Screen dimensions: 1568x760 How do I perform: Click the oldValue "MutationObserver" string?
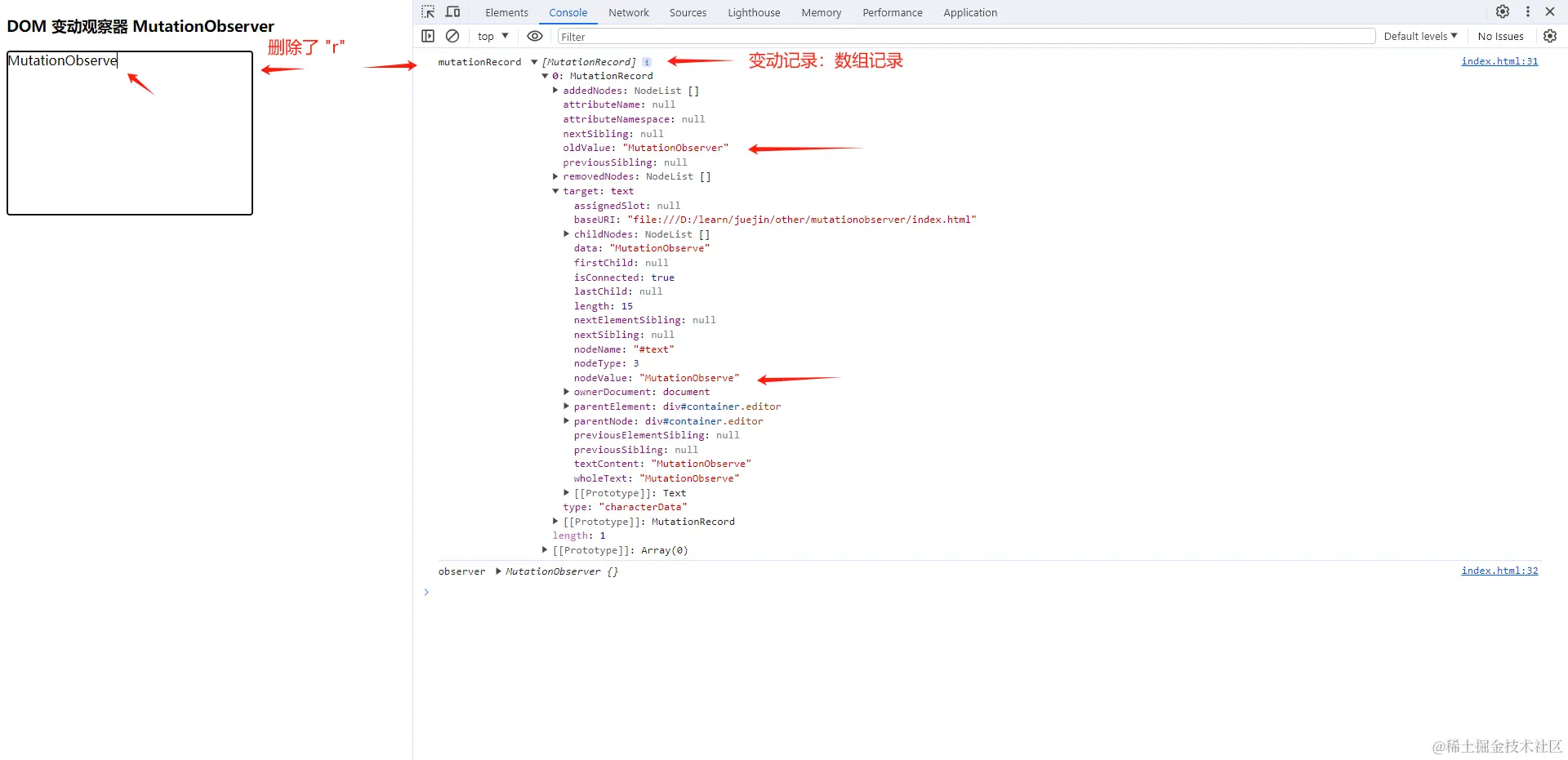675,148
